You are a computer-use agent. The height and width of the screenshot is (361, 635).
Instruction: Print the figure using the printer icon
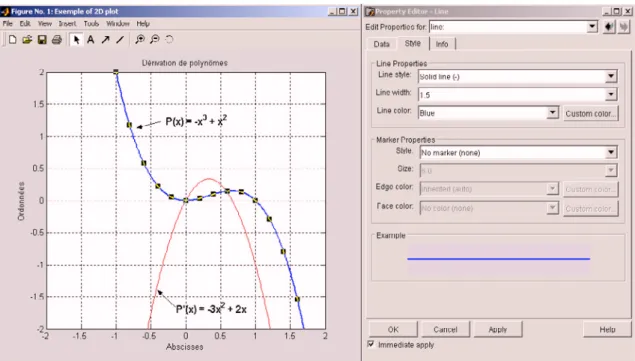point(57,39)
